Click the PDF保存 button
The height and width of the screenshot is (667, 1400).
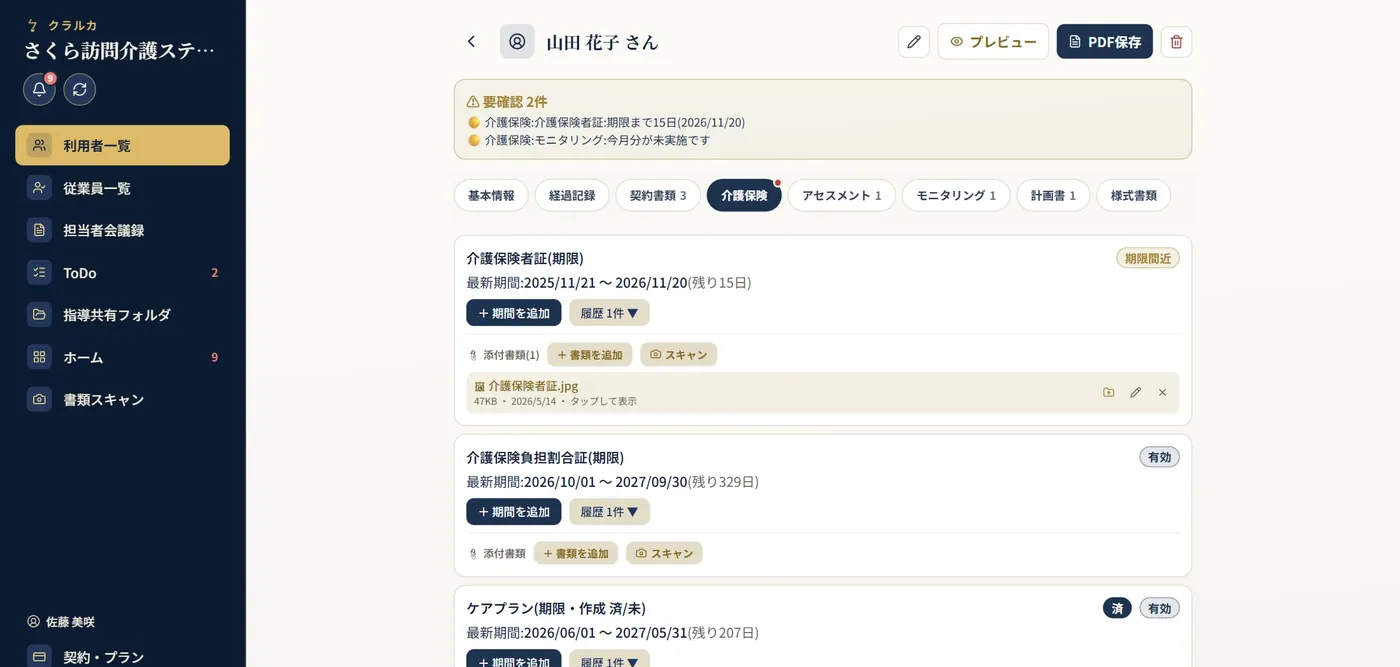1104,42
